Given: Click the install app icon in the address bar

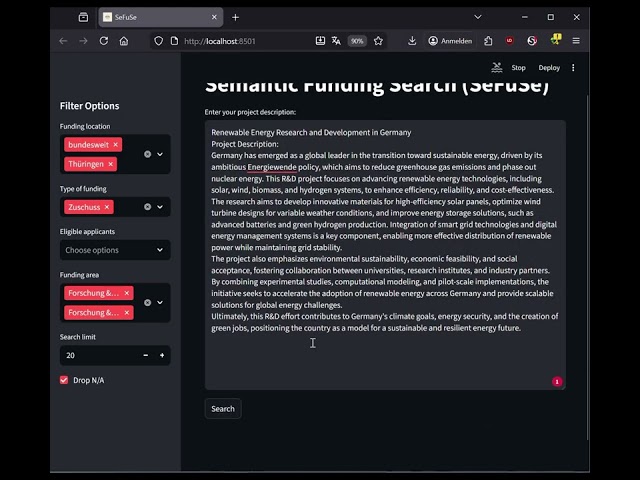Looking at the screenshot, I should tap(320, 41).
